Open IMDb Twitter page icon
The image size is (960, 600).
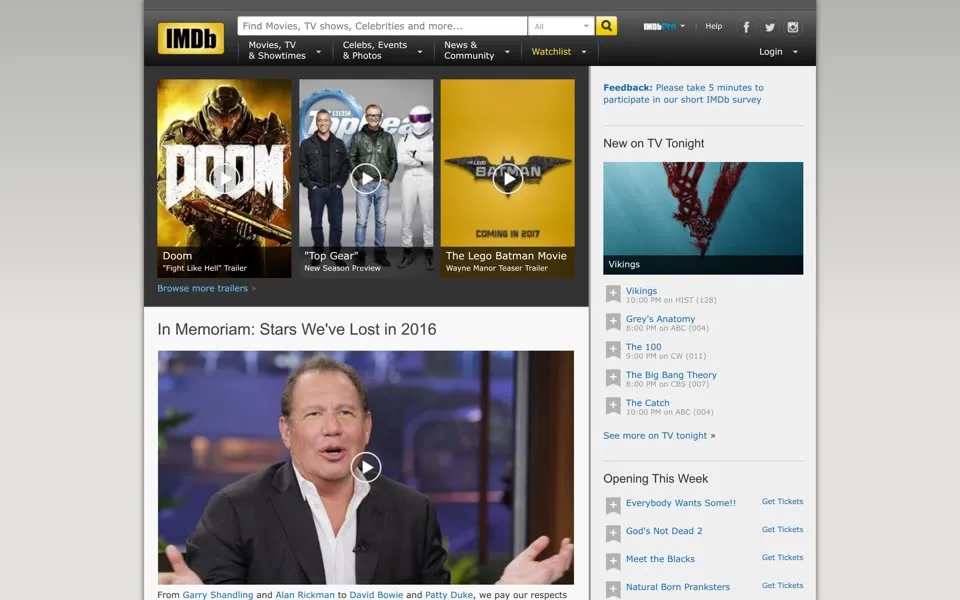pyautogui.click(x=770, y=27)
